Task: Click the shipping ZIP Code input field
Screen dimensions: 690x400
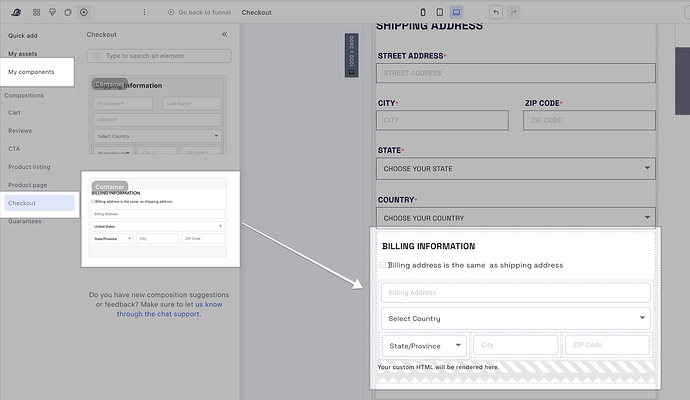Action: click(589, 120)
